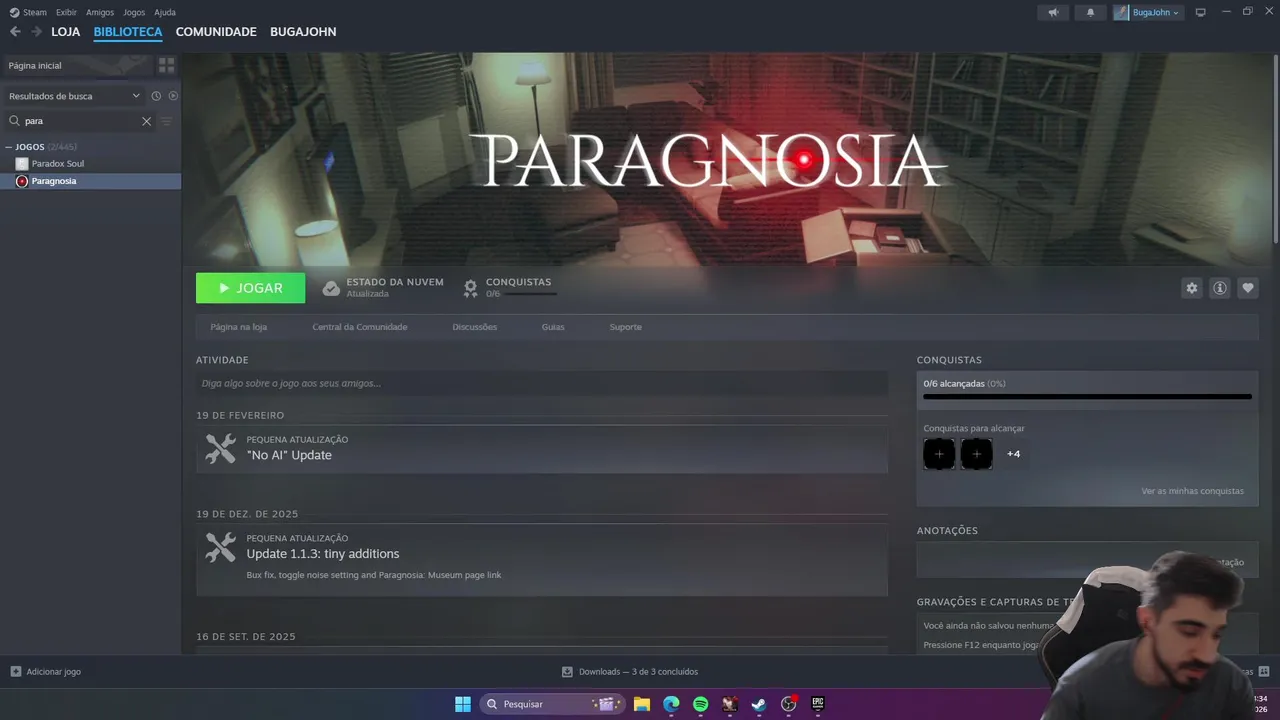Viewport: 1280px width, 720px height.
Task: Click the announcements megaphone icon
Action: click(x=1053, y=12)
